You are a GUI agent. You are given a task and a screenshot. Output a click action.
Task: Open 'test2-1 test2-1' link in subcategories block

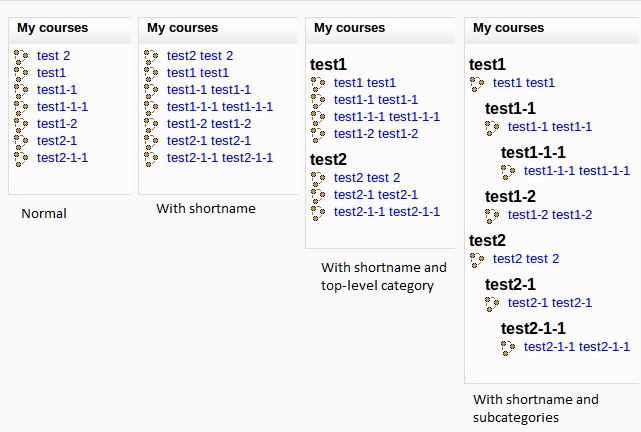(x=550, y=302)
